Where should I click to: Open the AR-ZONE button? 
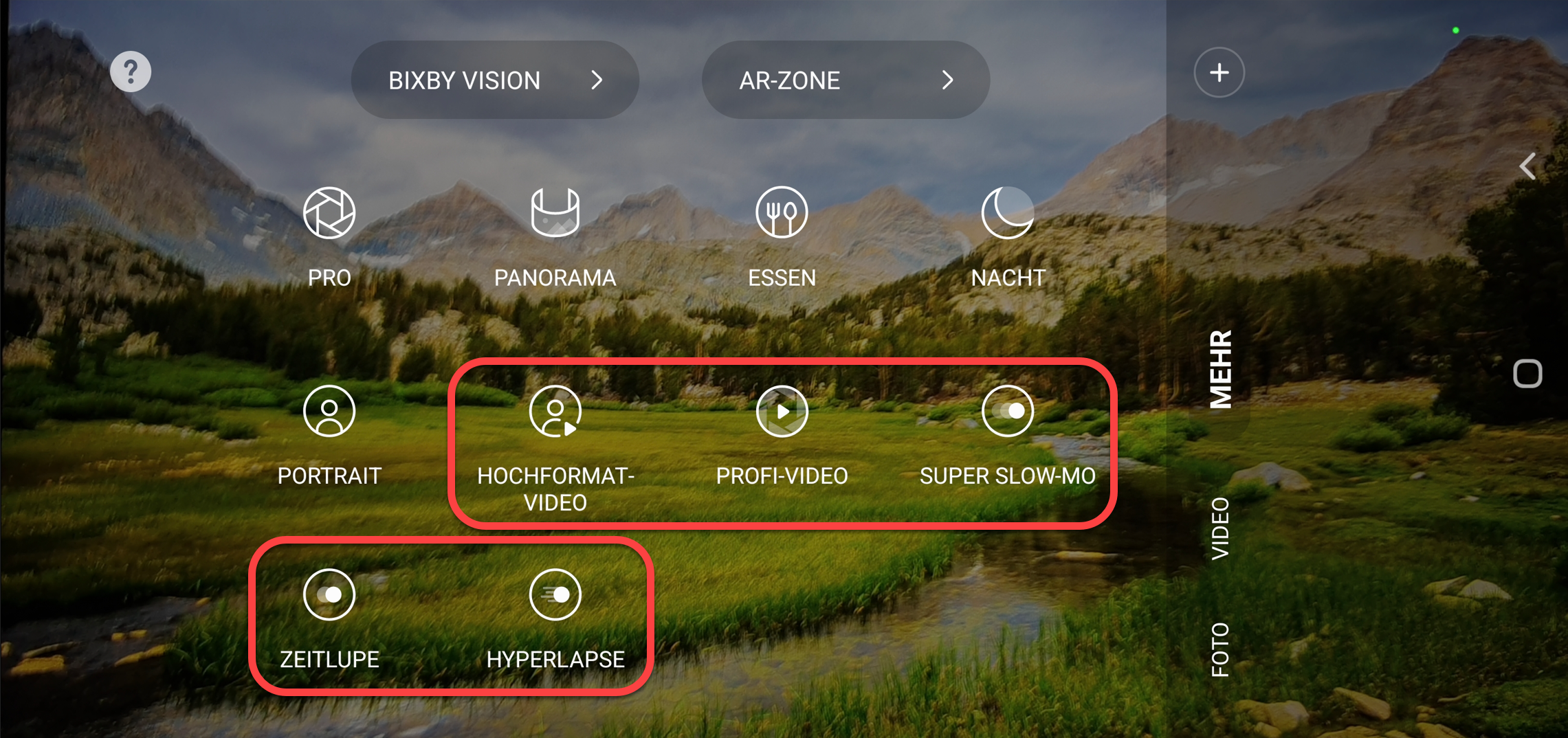846,80
